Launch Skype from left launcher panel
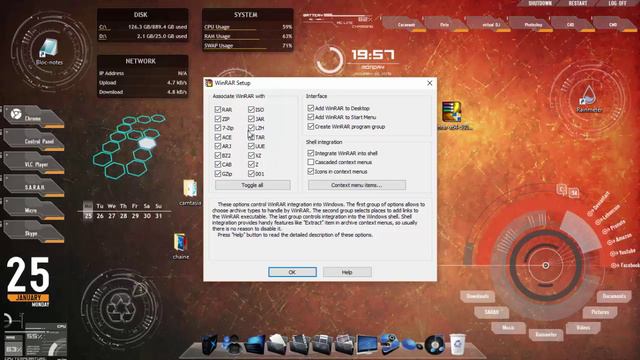The image size is (640, 360). click(33, 232)
